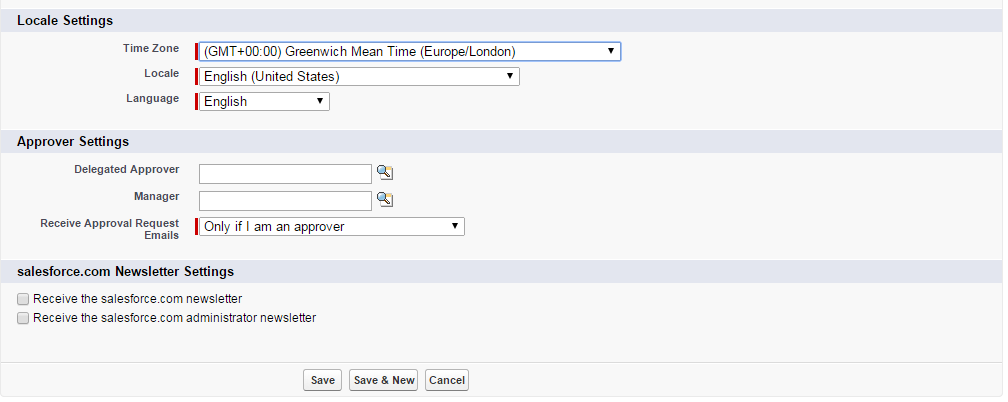Viewport: 1008px width, 402px height.
Task: Open the Manager lookup magnifier icon
Action: pyautogui.click(x=384, y=199)
